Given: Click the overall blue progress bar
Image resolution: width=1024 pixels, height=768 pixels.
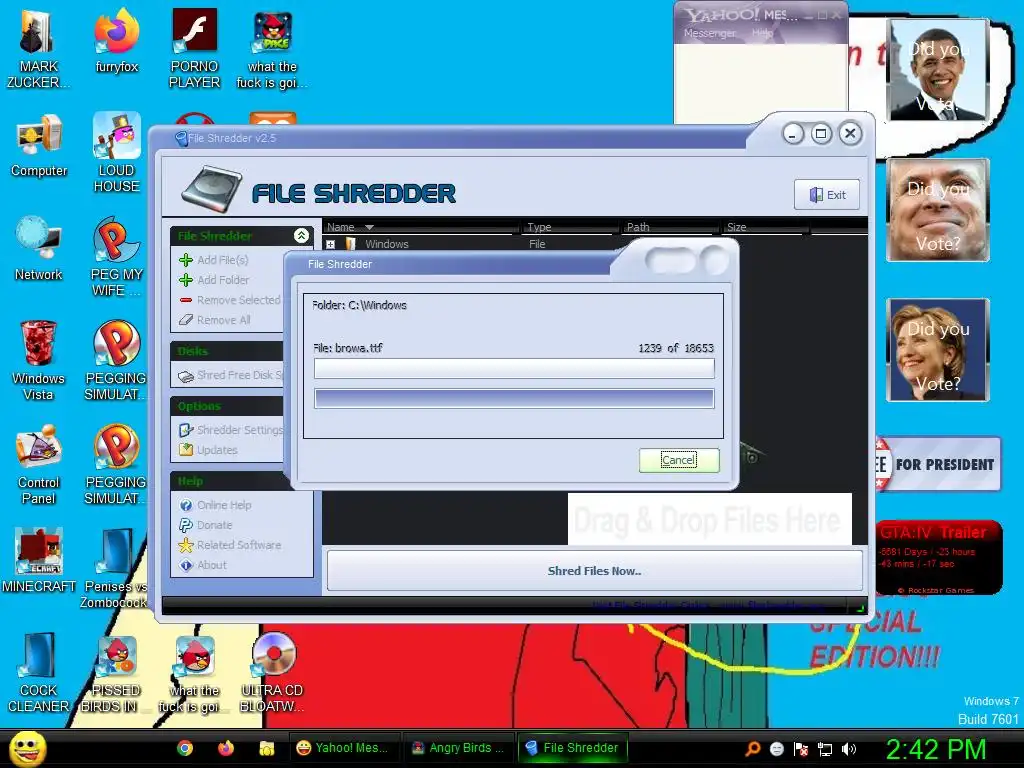Looking at the screenshot, I should pyautogui.click(x=514, y=398).
